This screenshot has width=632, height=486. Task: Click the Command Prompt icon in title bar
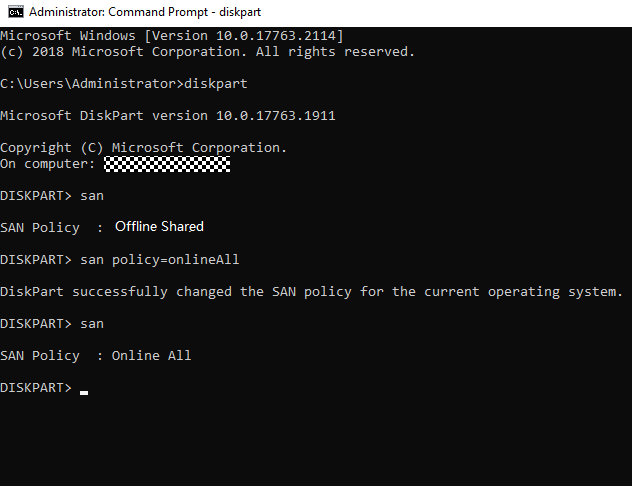16,12
